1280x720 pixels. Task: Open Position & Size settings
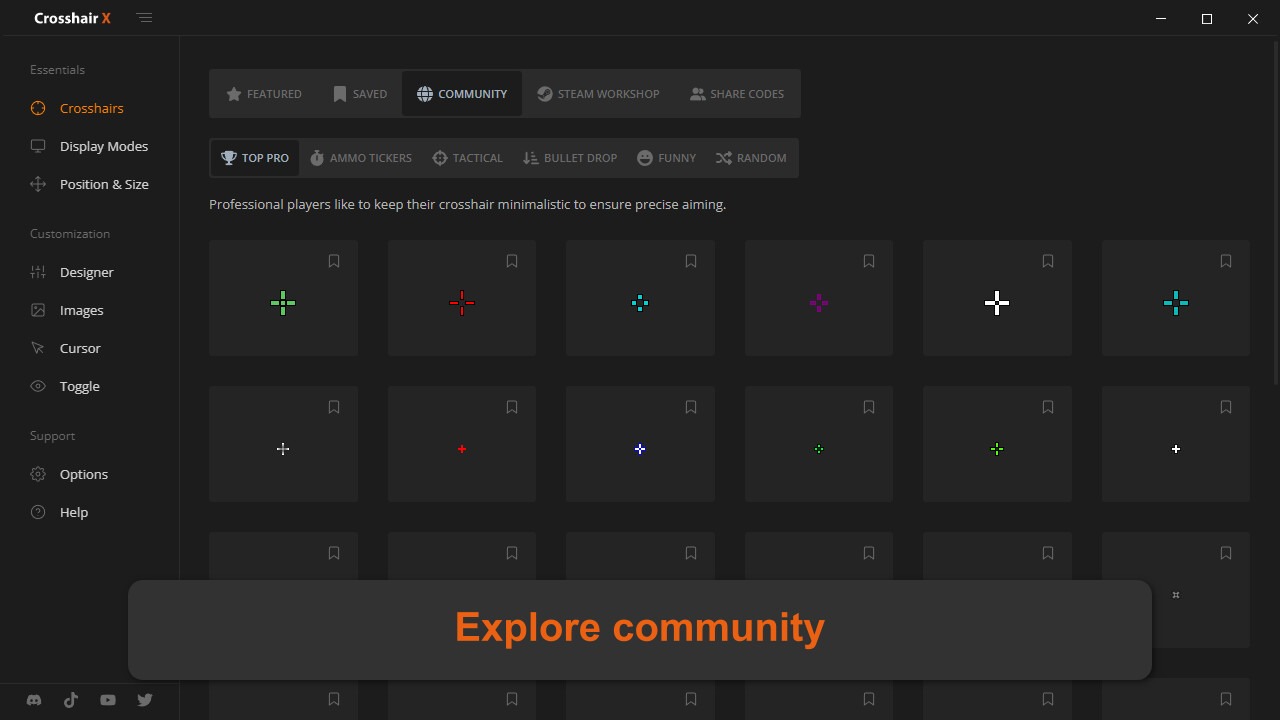(103, 184)
